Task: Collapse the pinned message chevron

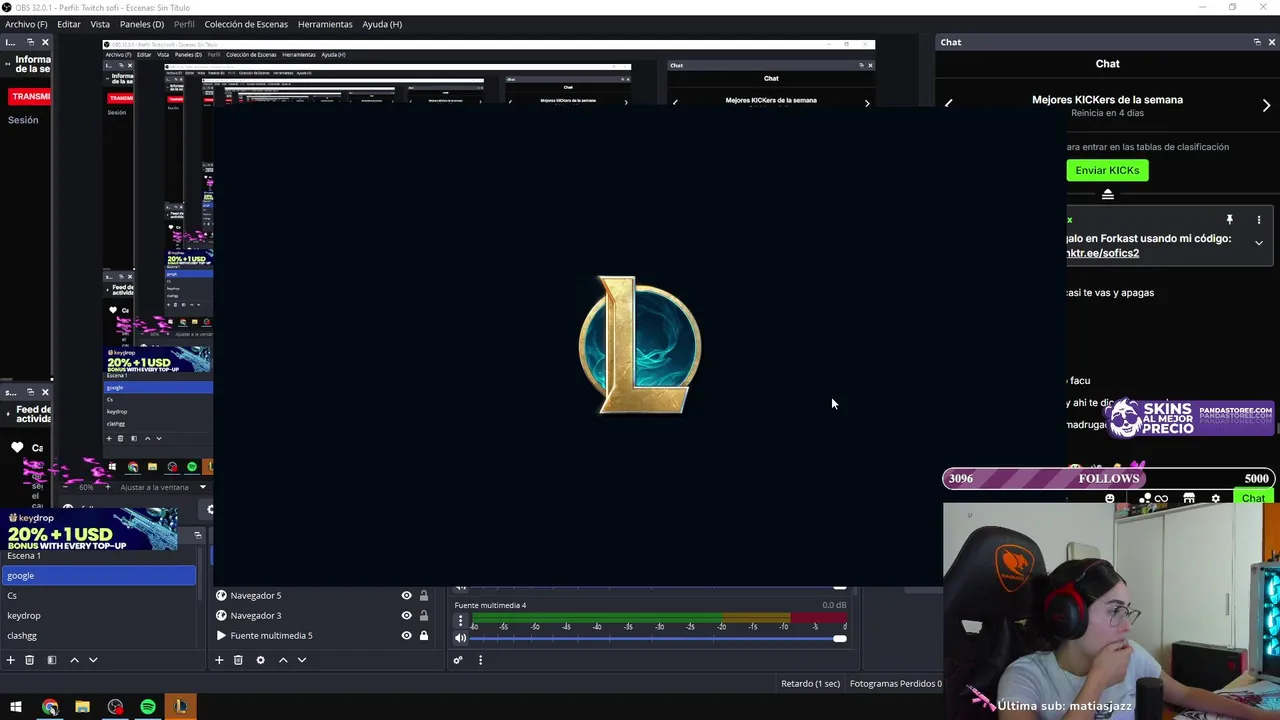Action: [x=1259, y=243]
